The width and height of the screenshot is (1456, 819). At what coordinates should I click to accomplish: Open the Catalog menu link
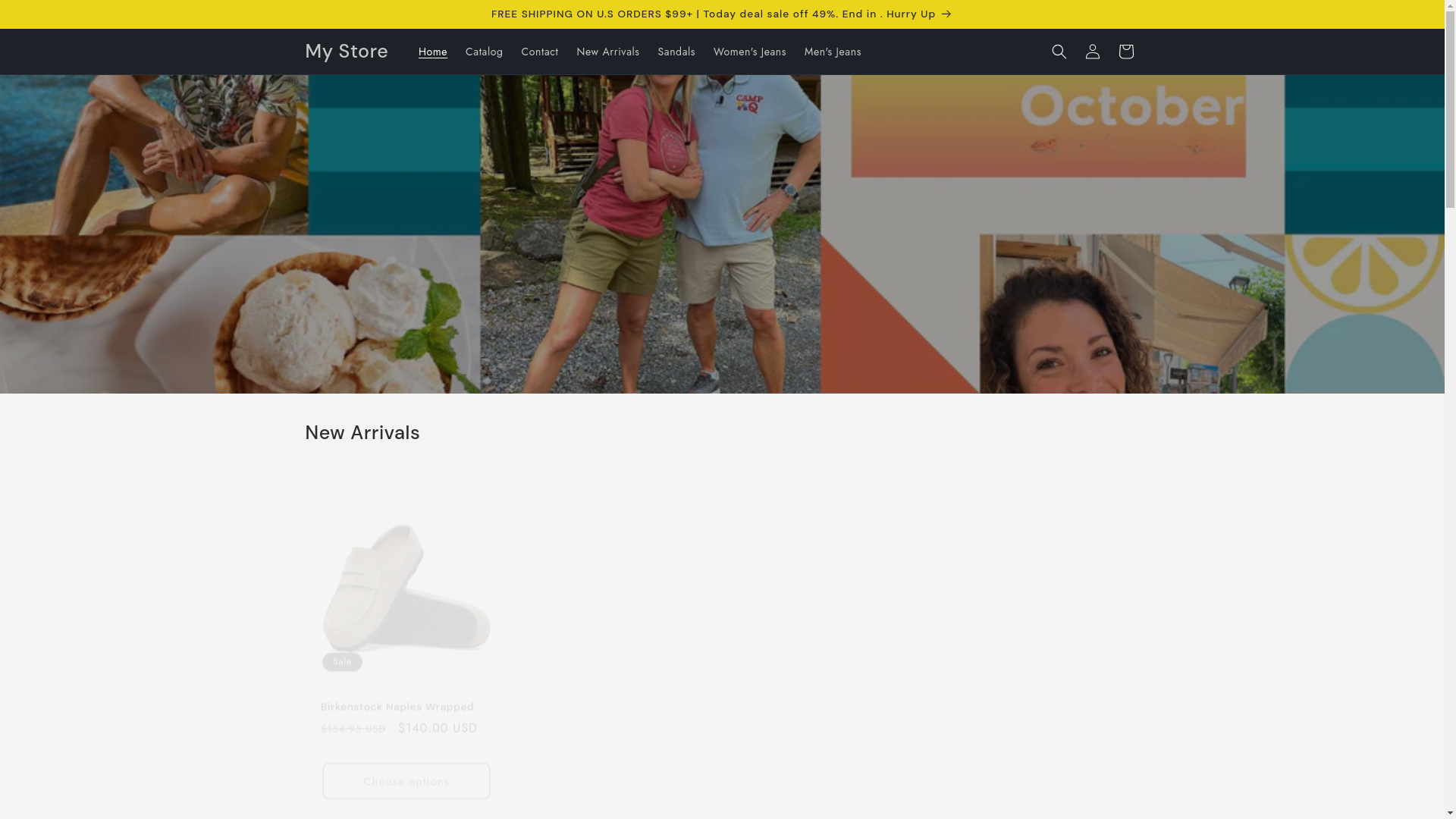(x=484, y=52)
